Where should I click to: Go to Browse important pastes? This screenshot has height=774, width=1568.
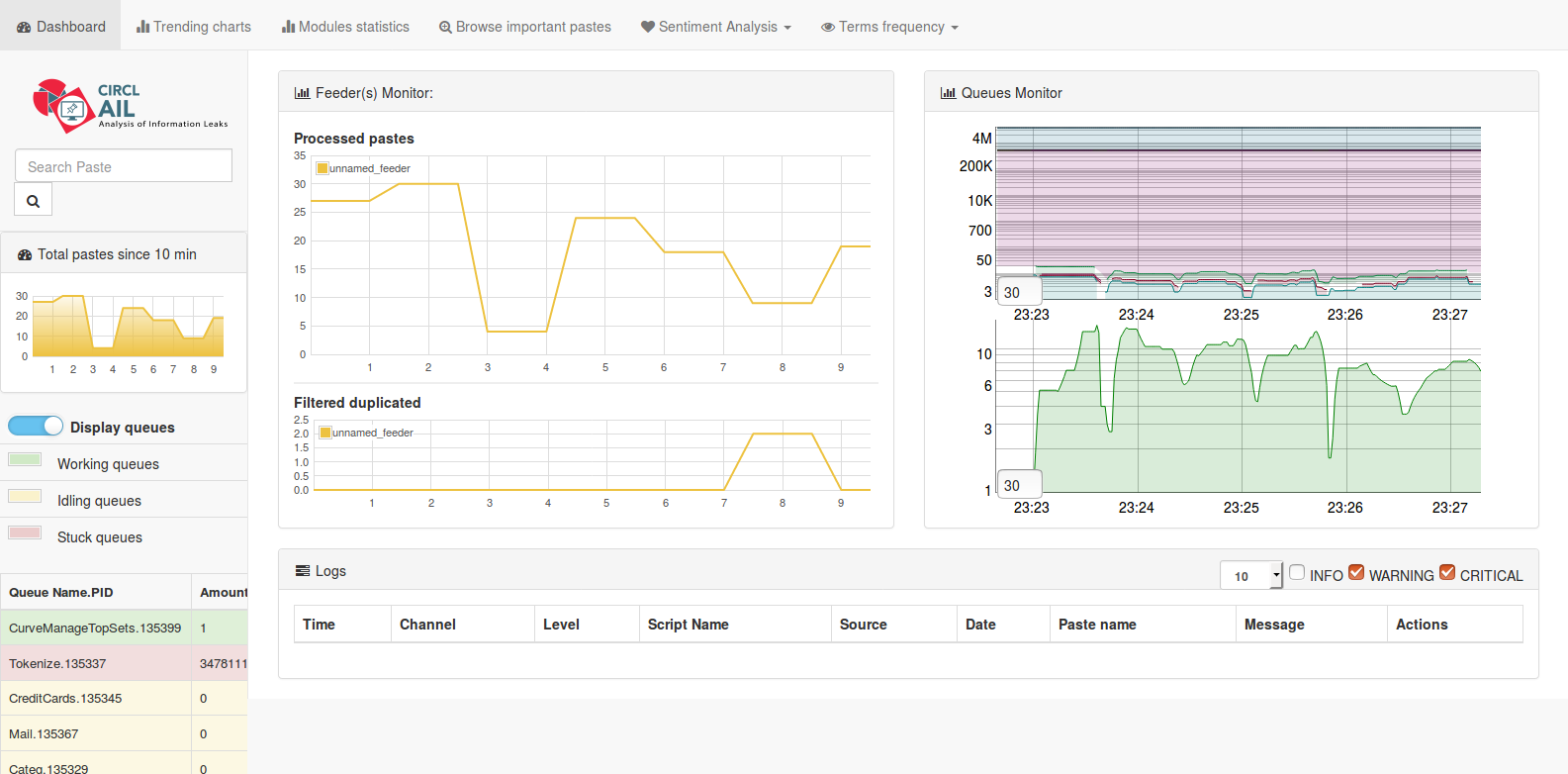click(525, 27)
